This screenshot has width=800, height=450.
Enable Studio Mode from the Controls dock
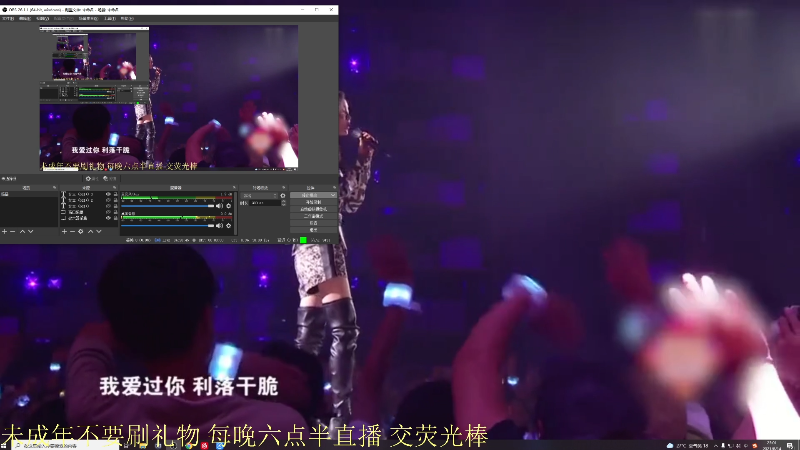313,216
